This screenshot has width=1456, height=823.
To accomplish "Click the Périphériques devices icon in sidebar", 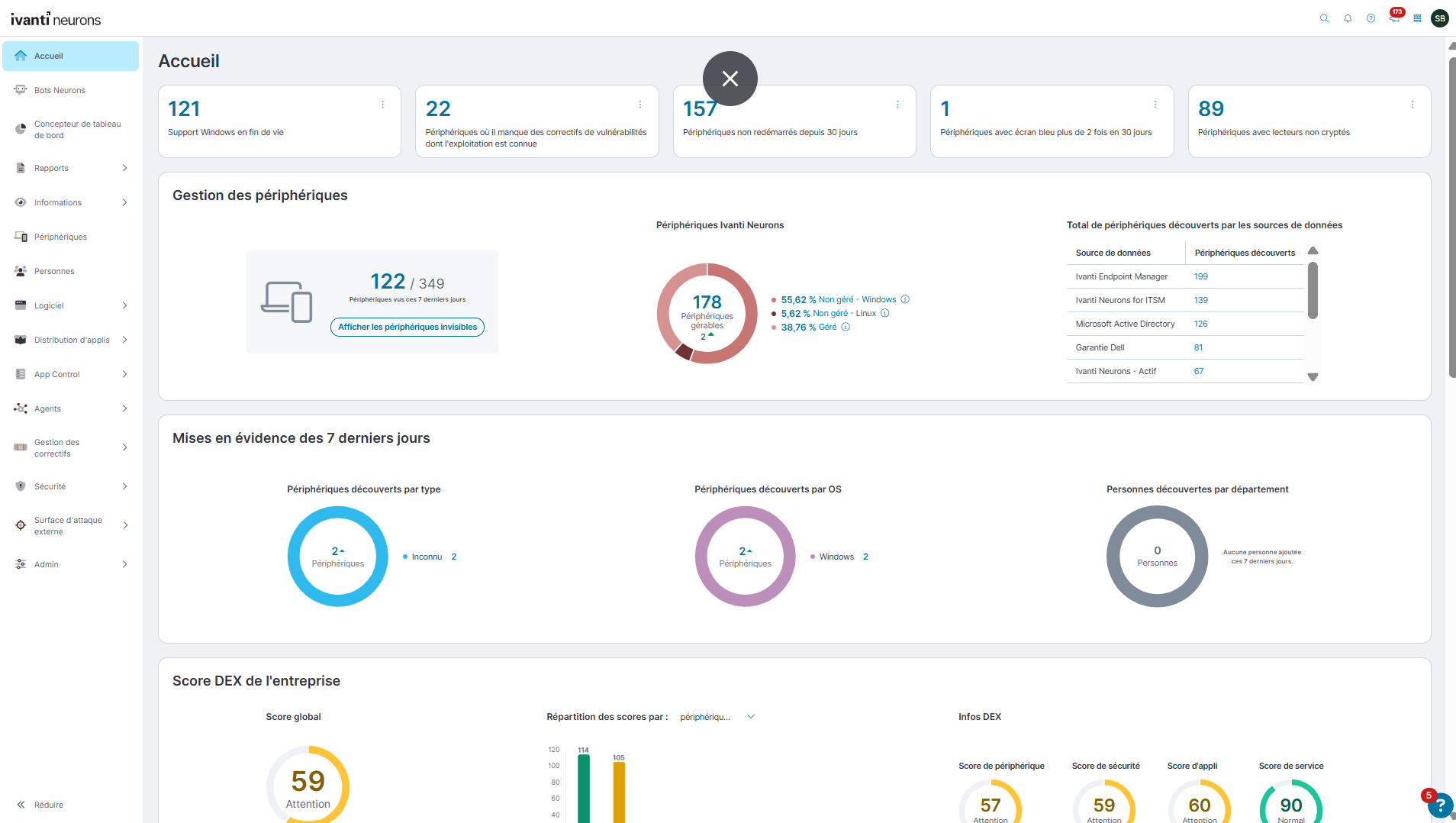I will [x=21, y=237].
